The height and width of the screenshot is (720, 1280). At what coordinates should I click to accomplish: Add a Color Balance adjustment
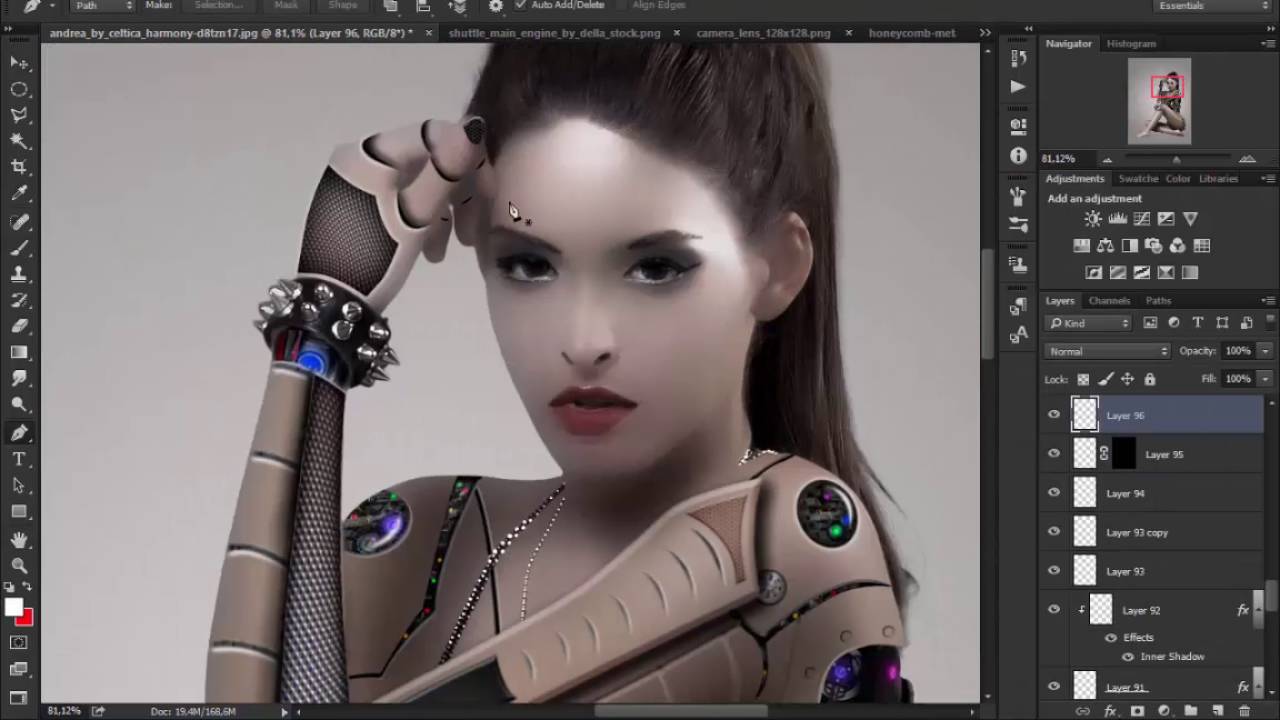coord(1105,245)
